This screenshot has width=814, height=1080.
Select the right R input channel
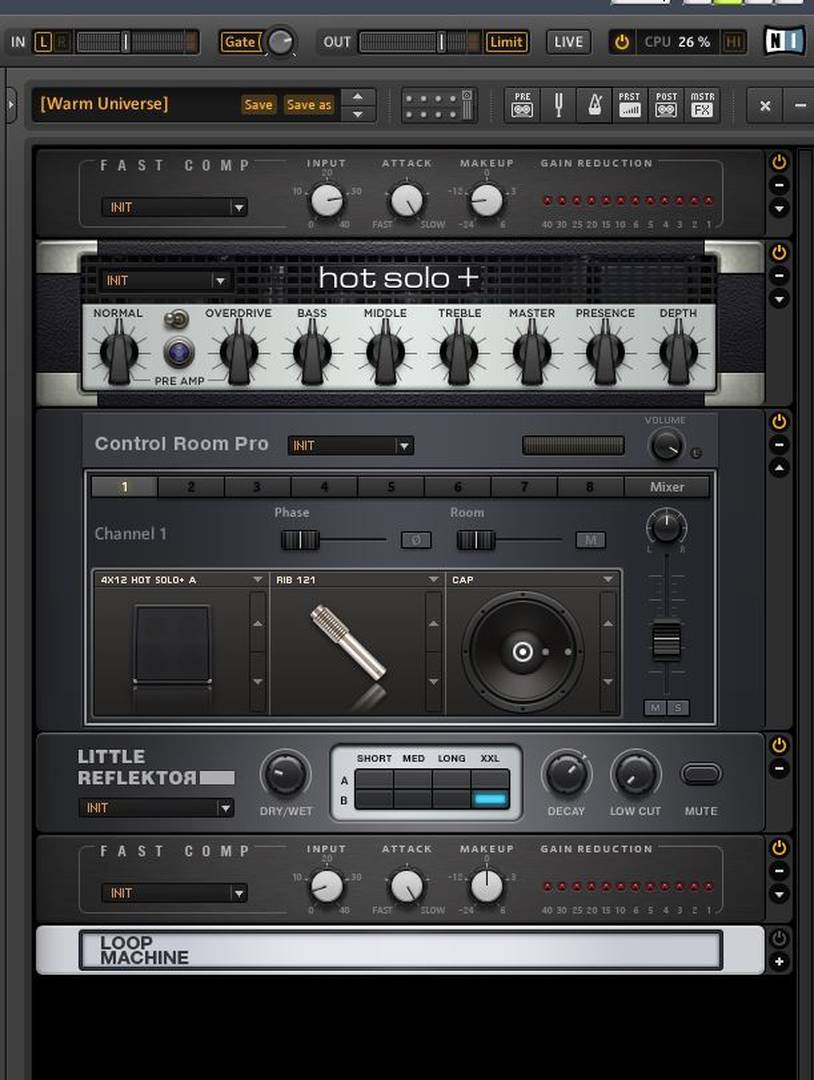tap(61, 42)
